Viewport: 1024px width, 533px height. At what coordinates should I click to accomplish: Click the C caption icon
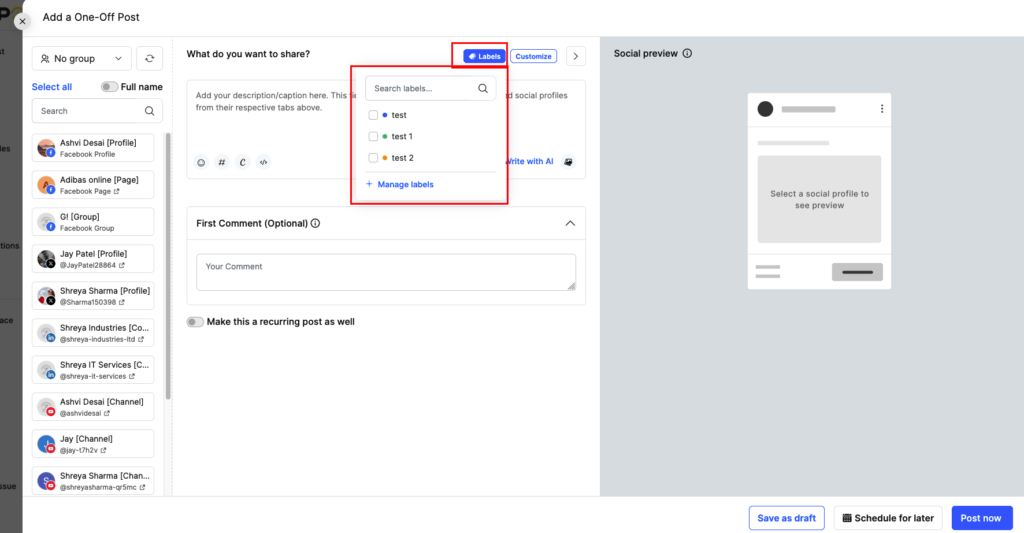click(x=242, y=162)
